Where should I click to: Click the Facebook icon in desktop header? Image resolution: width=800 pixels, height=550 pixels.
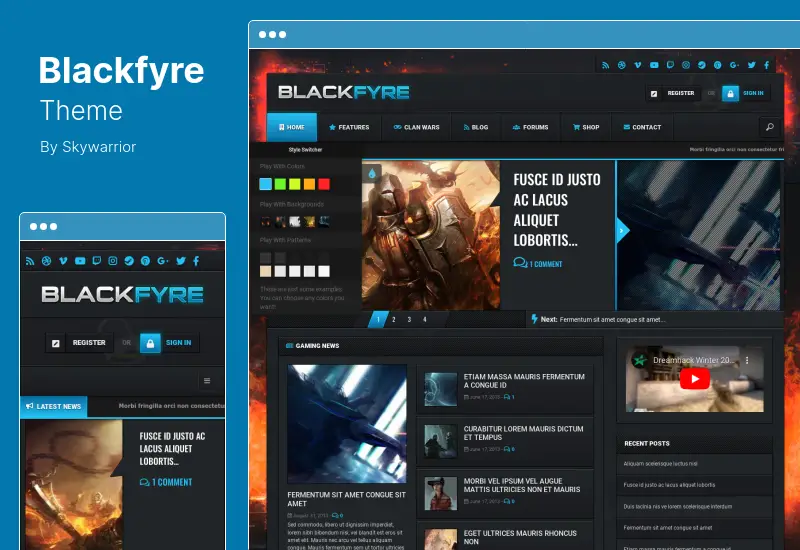tap(768, 65)
